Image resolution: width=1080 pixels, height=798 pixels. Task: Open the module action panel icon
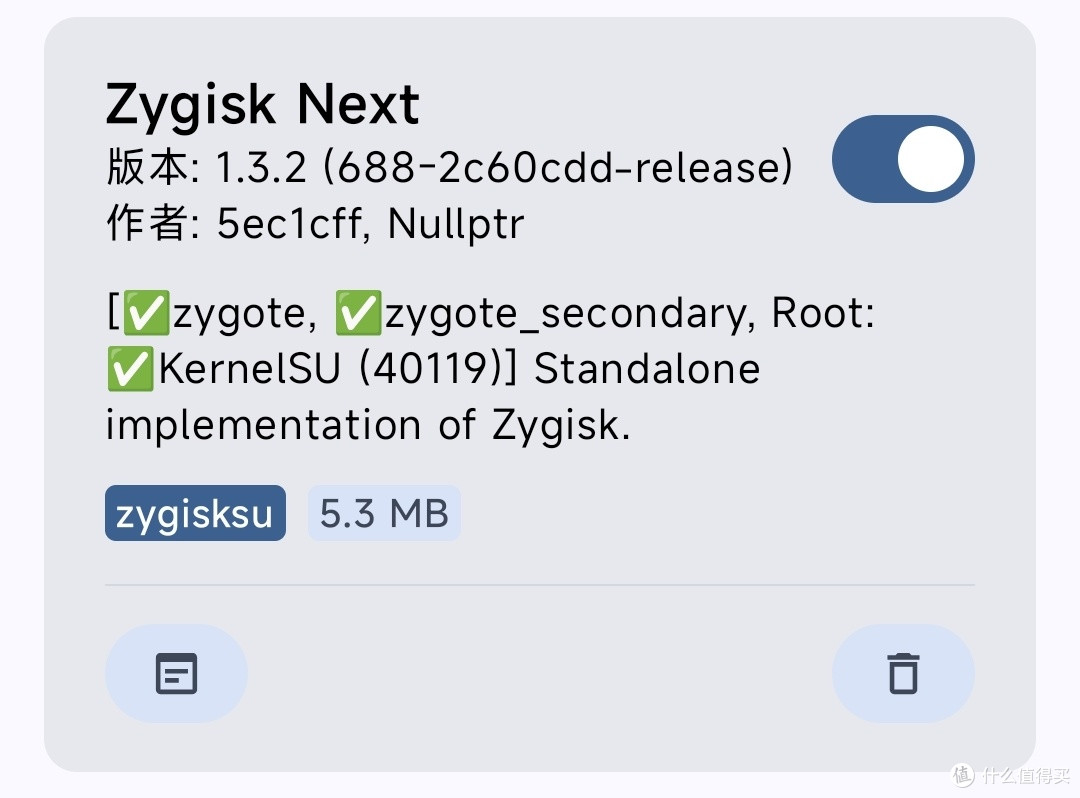click(x=176, y=673)
